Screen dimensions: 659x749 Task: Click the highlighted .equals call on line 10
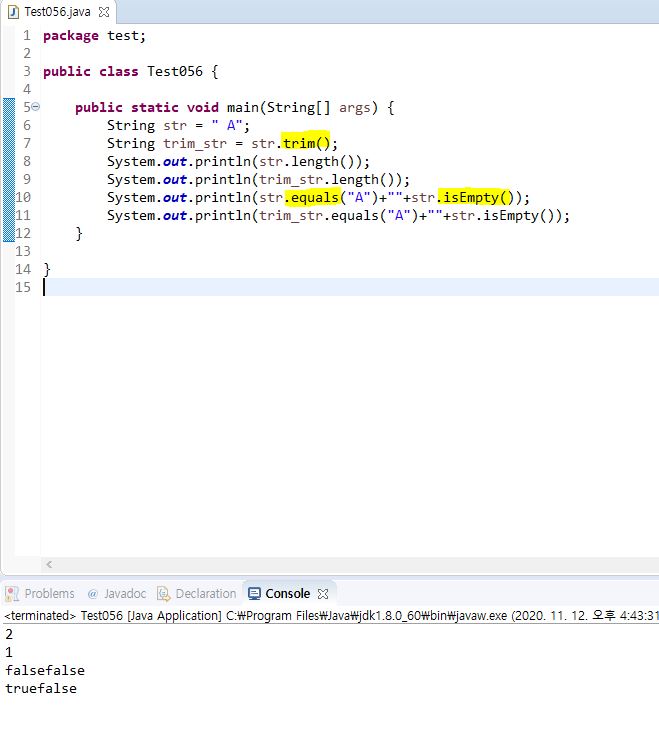pyautogui.click(x=313, y=197)
